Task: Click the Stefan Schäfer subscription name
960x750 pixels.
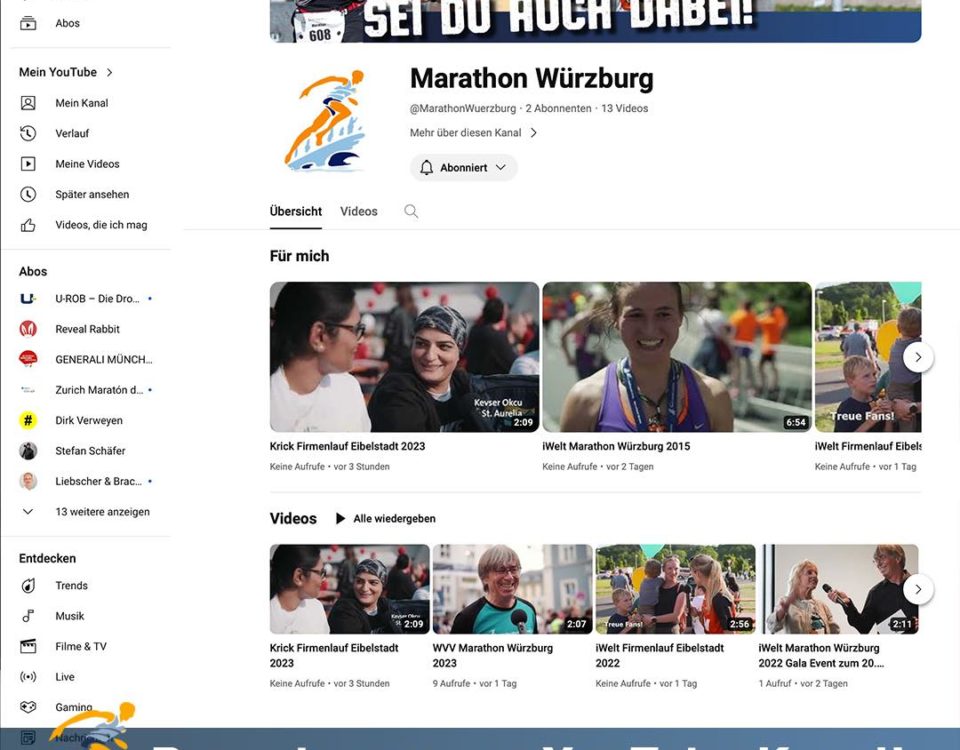Action: [91, 451]
